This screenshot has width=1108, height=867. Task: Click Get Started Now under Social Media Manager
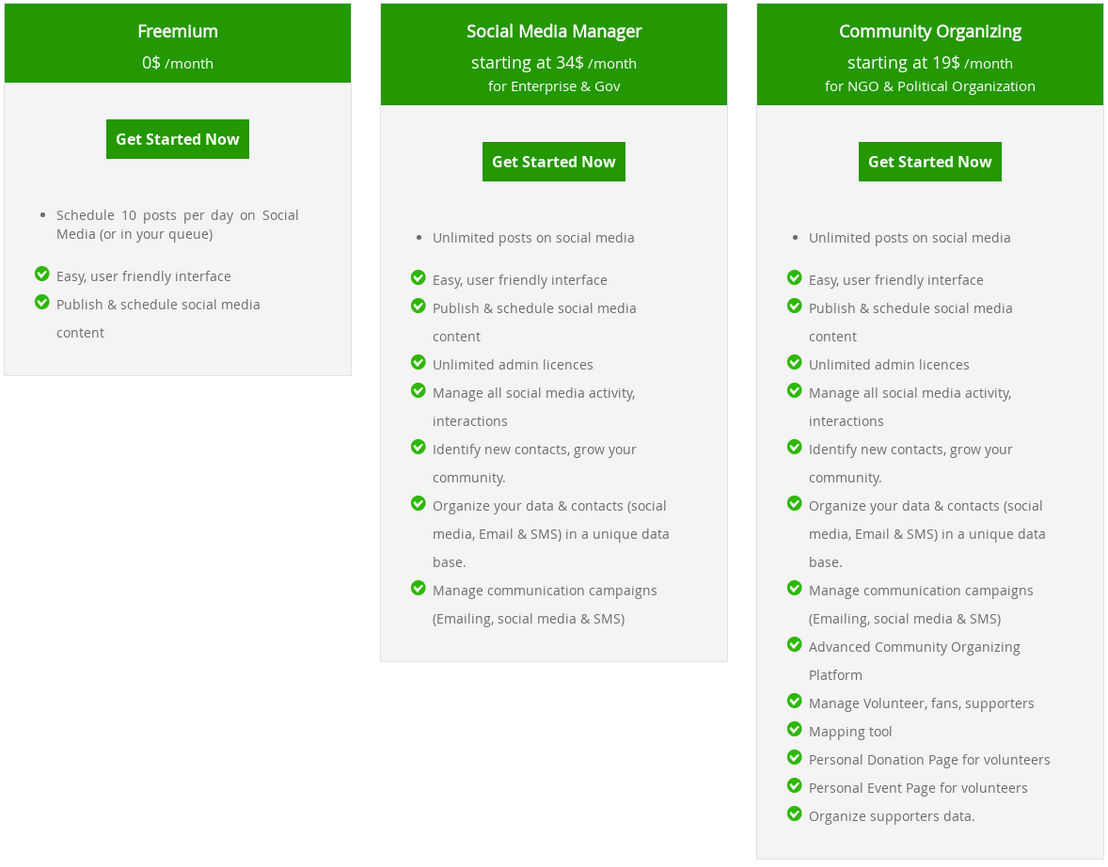[553, 162]
